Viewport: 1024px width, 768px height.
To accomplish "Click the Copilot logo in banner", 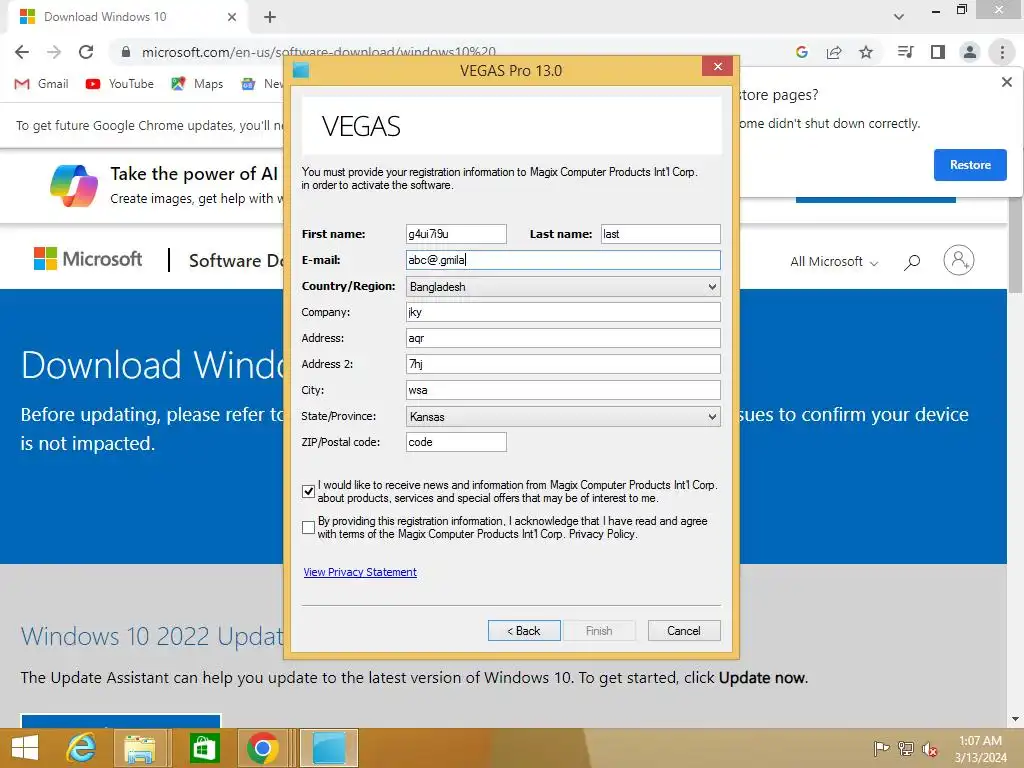I will 74,185.
